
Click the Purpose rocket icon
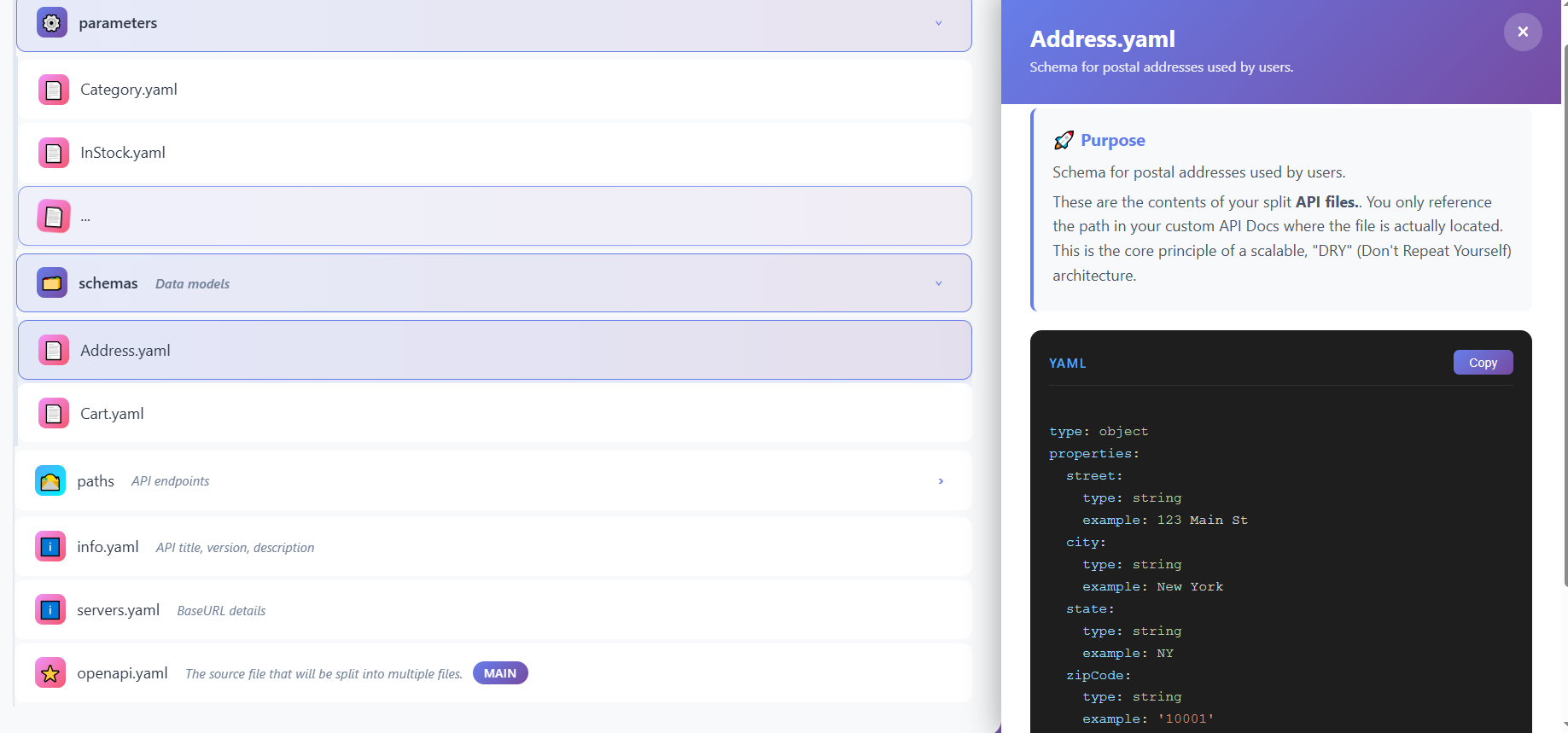point(1064,140)
